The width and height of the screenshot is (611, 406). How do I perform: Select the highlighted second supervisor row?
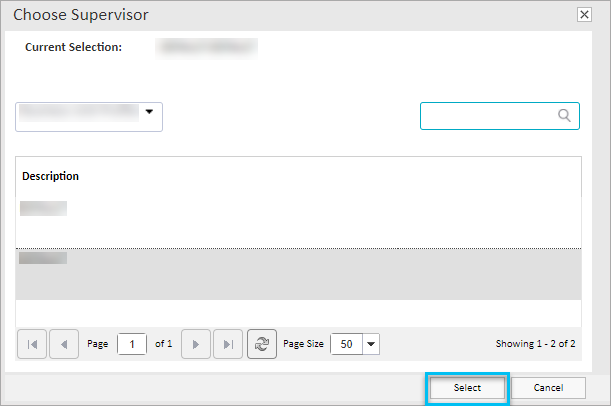tap(298, 274)
